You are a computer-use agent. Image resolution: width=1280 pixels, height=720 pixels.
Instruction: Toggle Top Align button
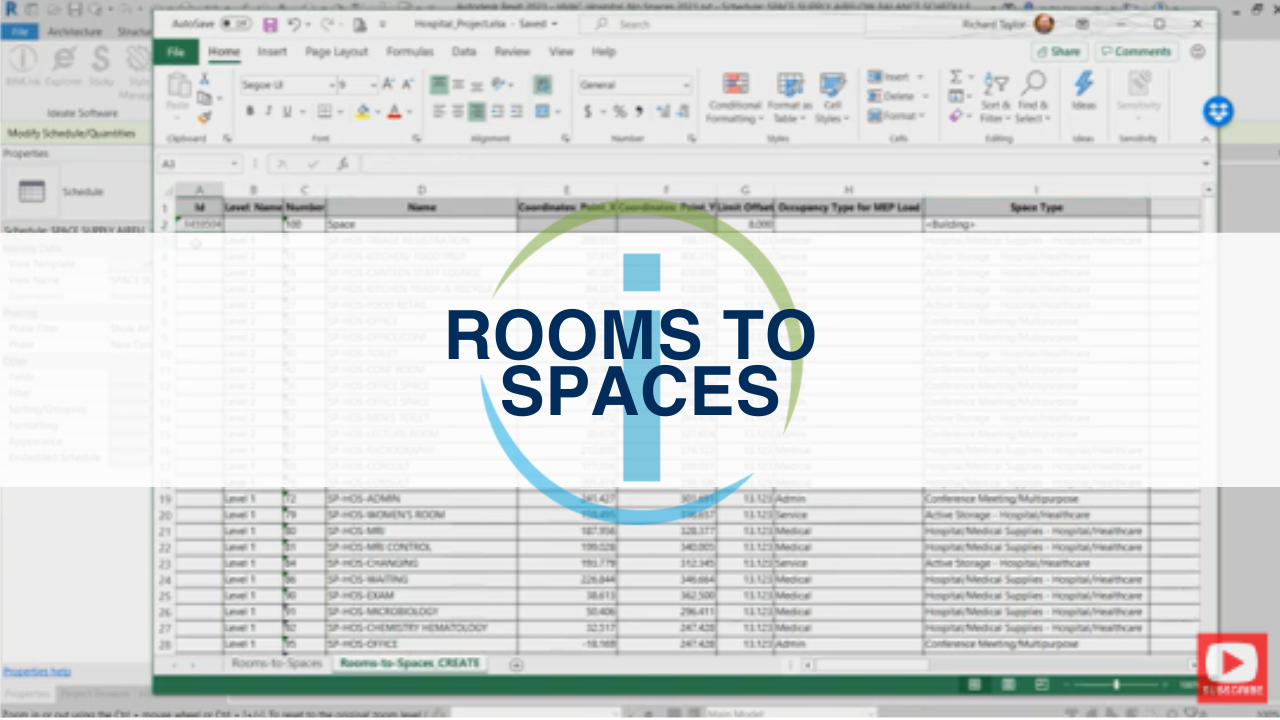pyautogui.click(x=439, y=85)
